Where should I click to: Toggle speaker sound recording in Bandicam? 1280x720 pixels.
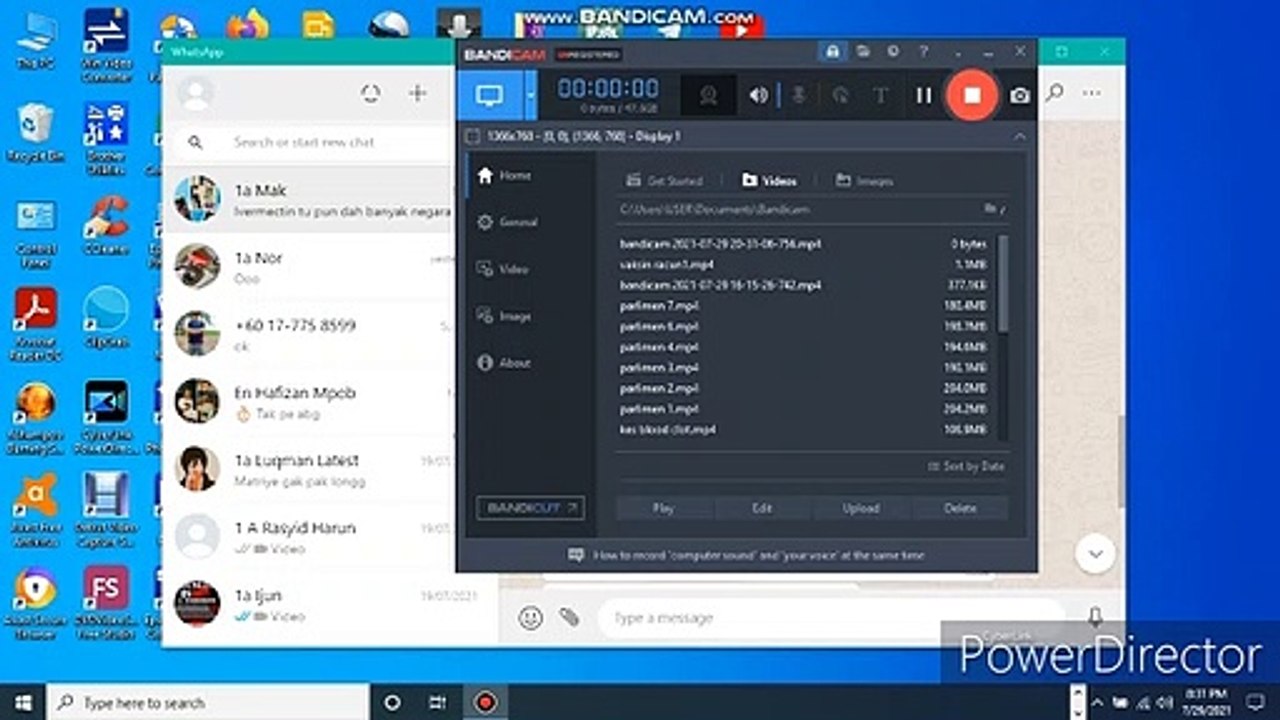click(759, 95)
